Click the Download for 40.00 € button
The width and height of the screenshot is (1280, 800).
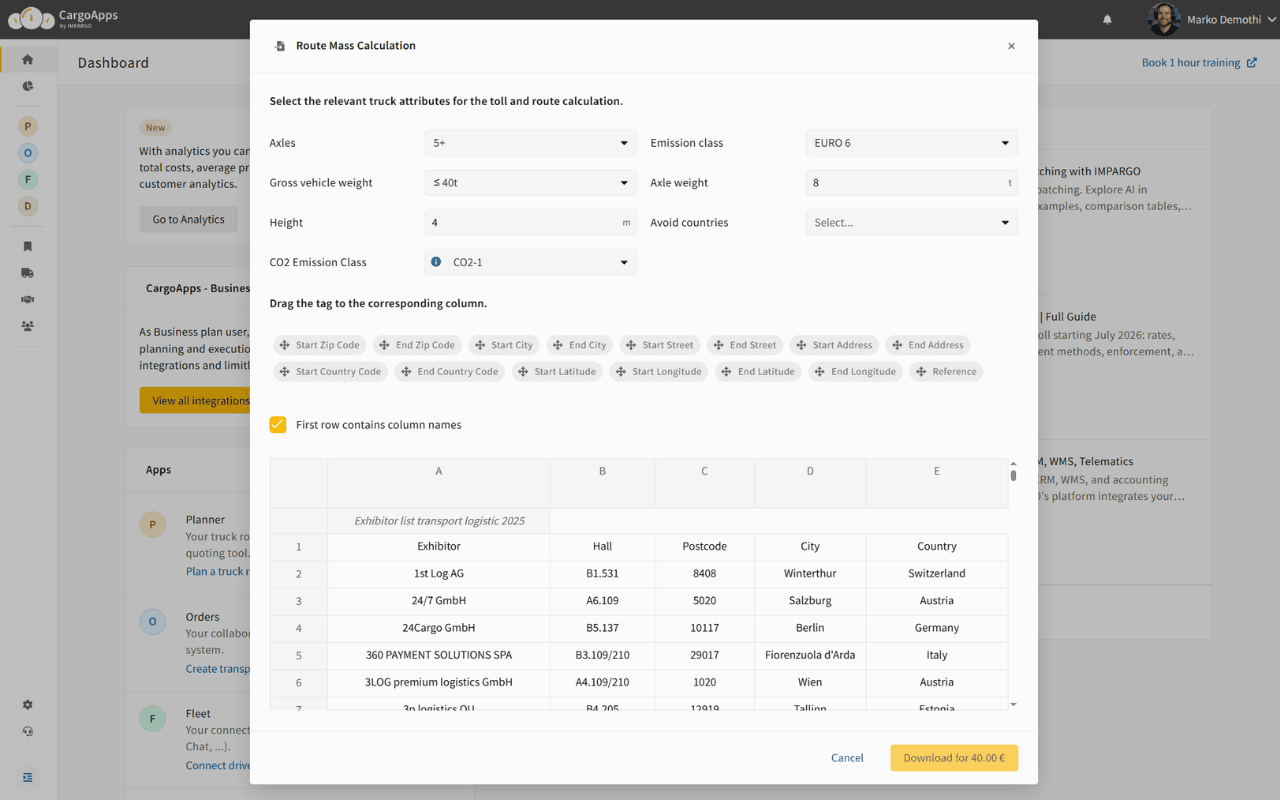(x=954, y=758)
